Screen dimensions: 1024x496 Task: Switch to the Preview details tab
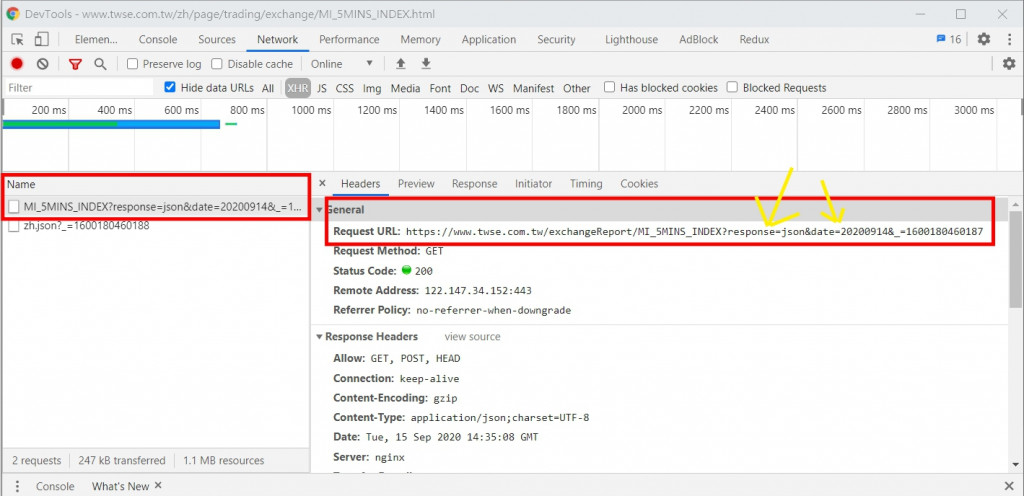(416, 184)
